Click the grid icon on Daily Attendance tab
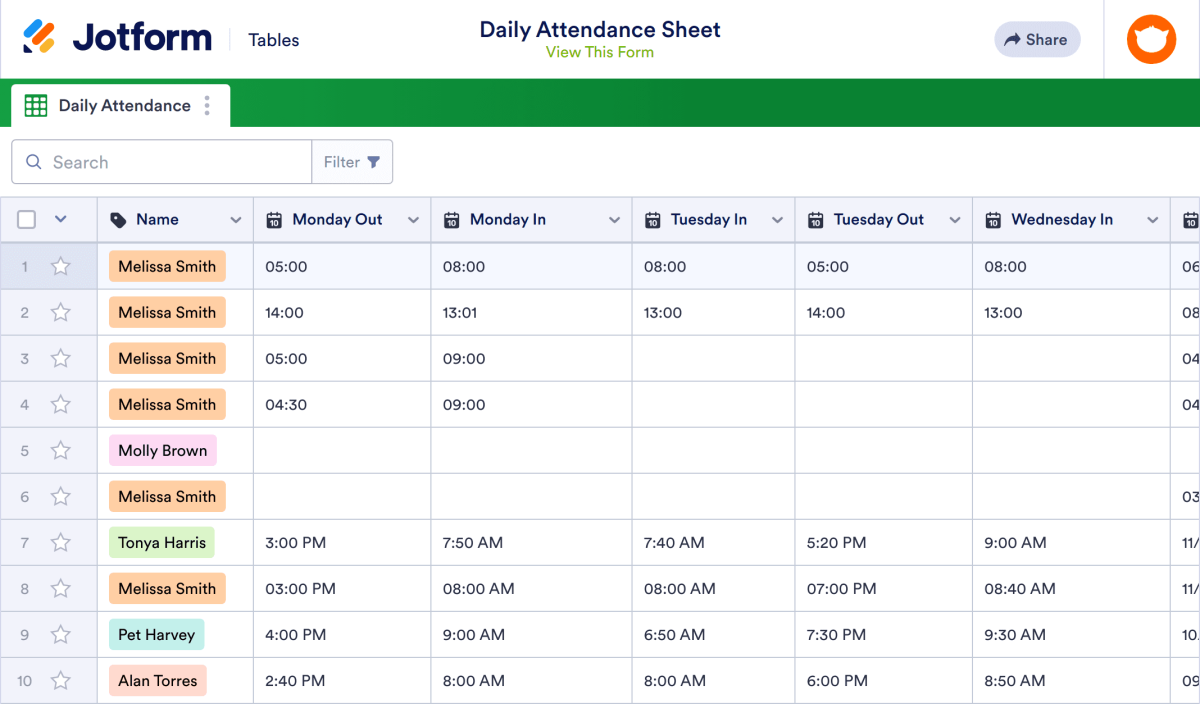This screenshot has width=1200, height=704. click(x=35, y=105)
